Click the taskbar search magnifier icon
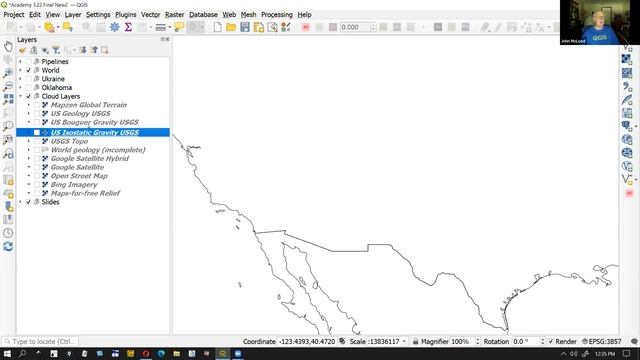Screen dimensions: 640x360 (x=22, y=353)
